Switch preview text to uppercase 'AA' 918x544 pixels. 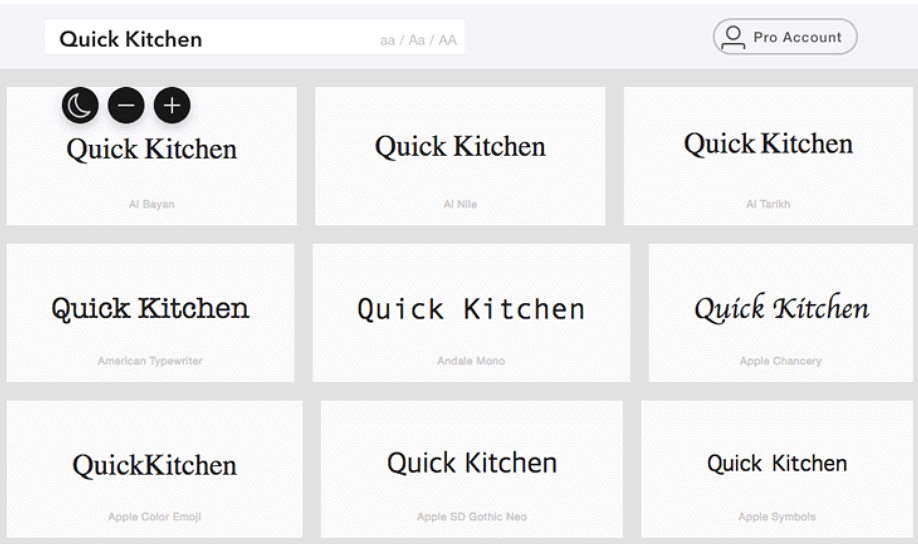[x=447, y=41]
